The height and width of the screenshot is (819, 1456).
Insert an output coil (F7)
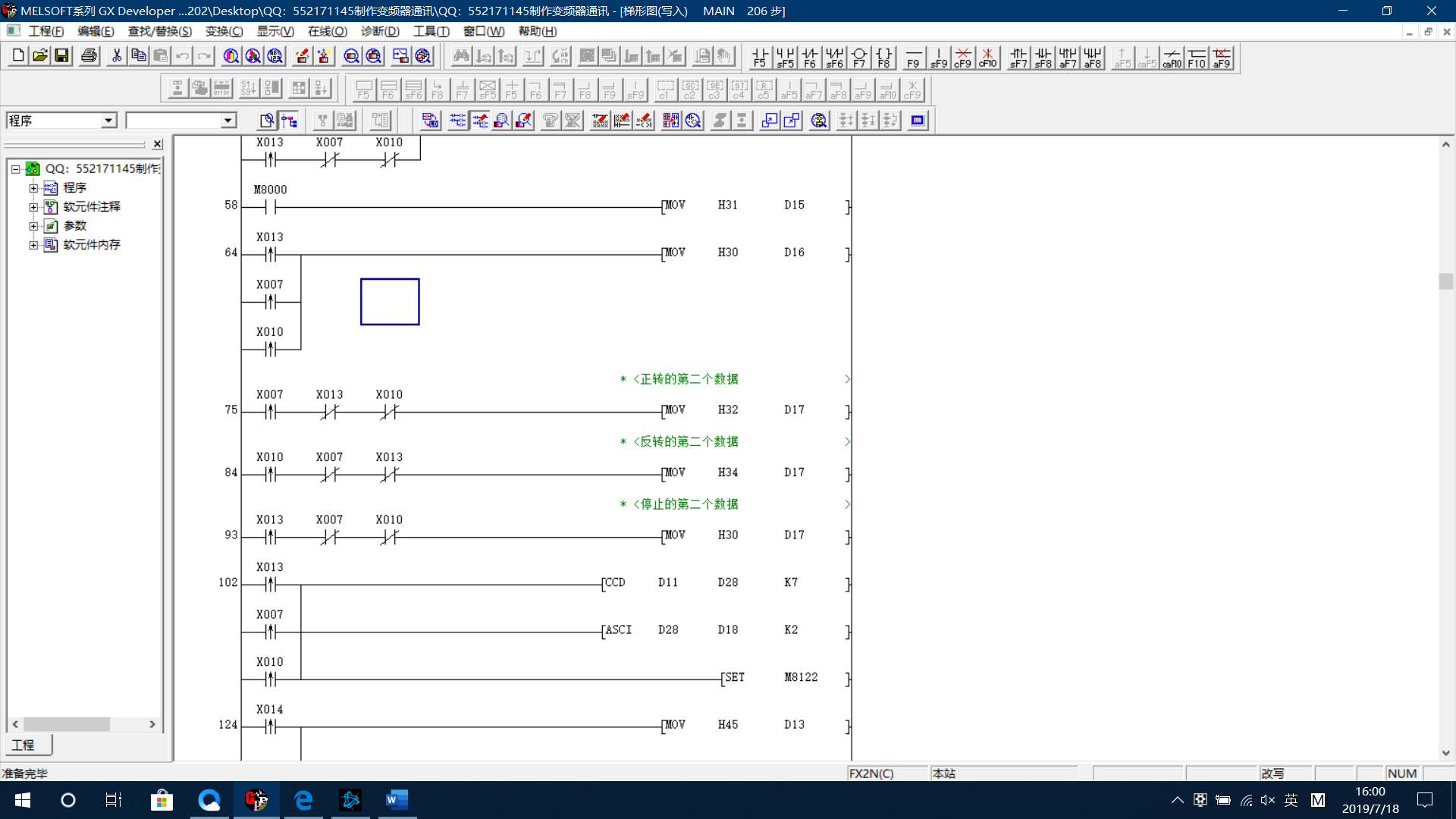tap(859, 58)
